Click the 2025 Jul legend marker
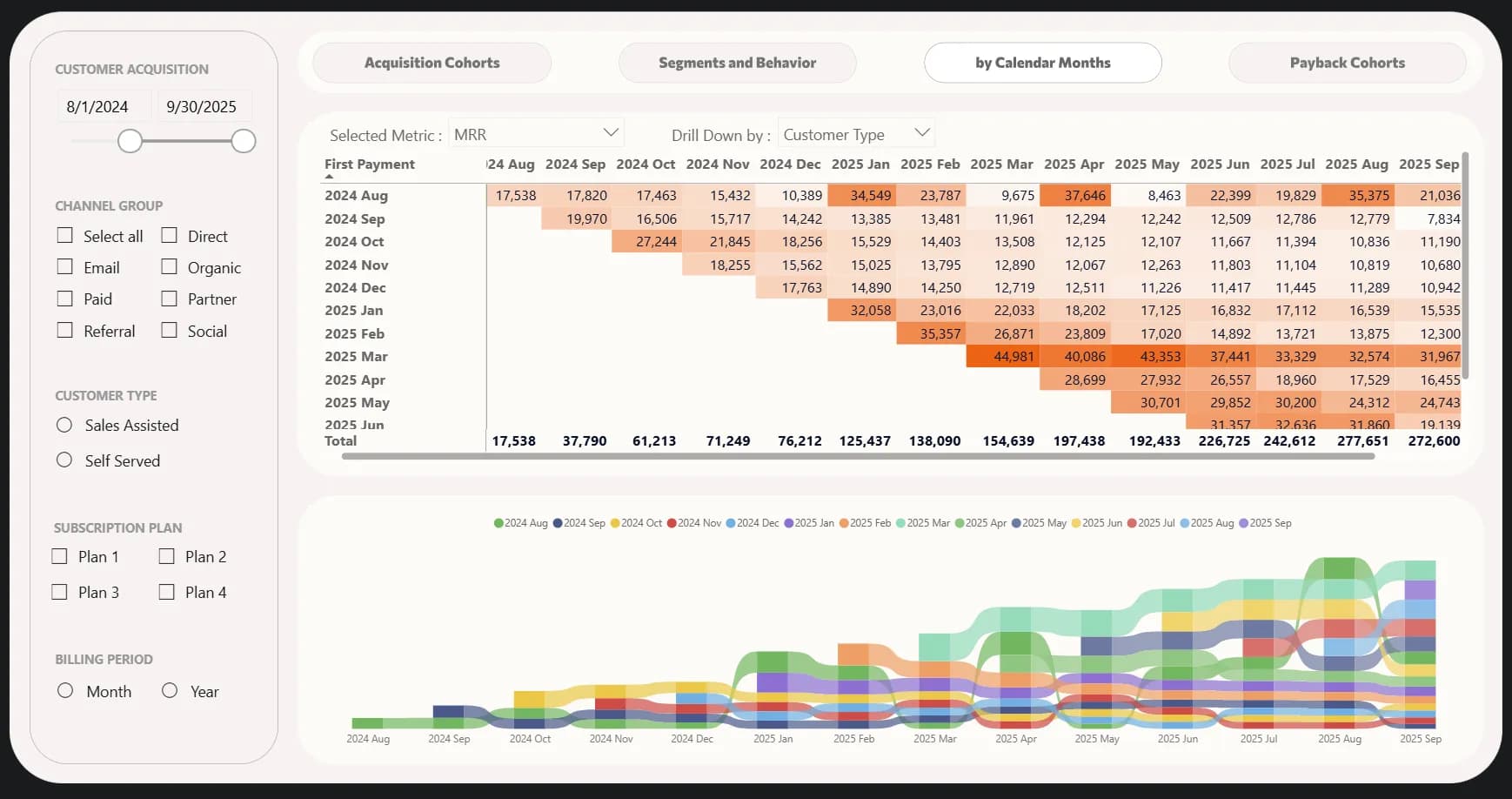The height and width of the screenshot is (799, 1512). click(x=1132, y=523)
